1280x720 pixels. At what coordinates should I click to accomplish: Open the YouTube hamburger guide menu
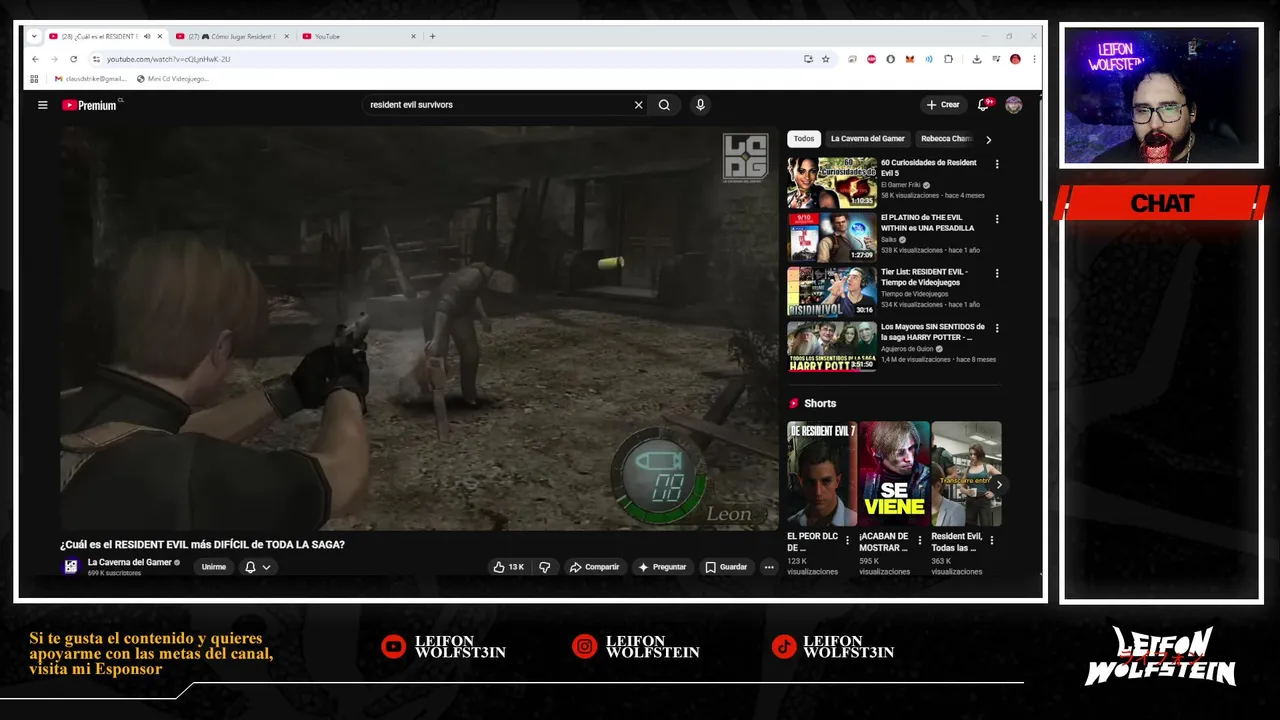pos(42,105)
